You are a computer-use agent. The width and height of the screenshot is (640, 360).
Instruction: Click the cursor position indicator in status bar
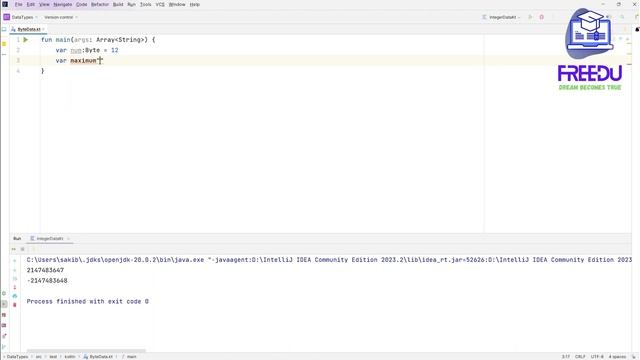(566, 357)
